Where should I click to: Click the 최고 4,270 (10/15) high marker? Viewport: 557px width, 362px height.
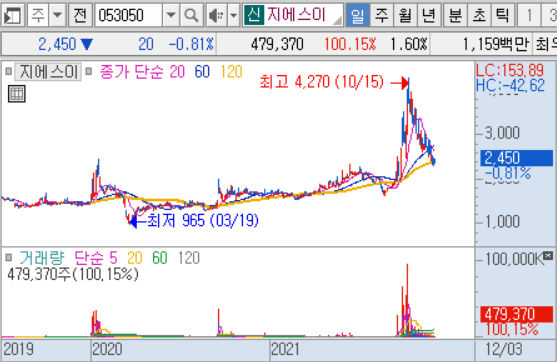tap(322, 82)
